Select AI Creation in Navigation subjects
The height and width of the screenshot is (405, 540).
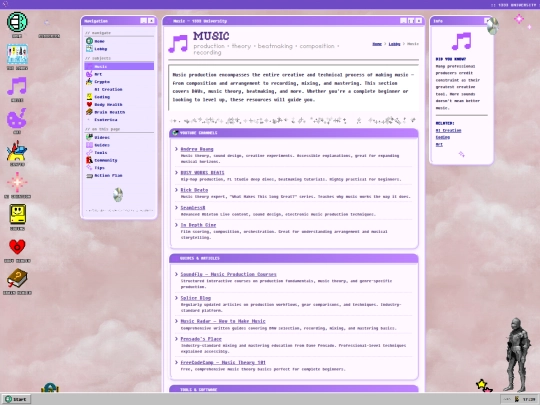pos(119,89)
